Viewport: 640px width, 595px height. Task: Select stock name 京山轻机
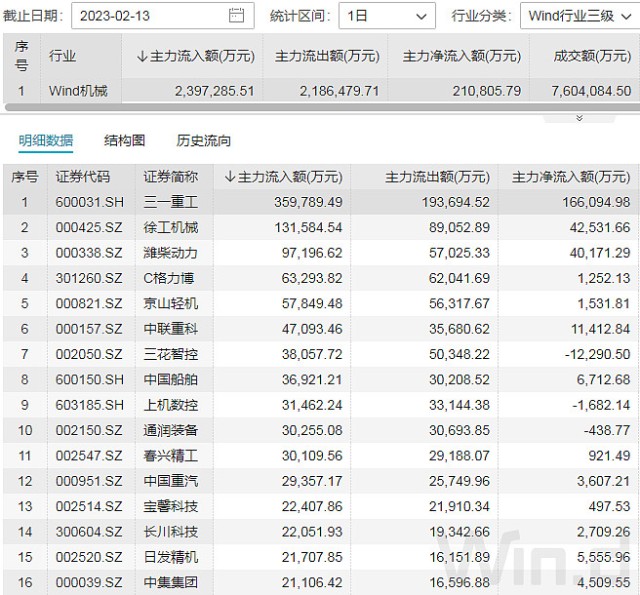click(x=171, y=303)
